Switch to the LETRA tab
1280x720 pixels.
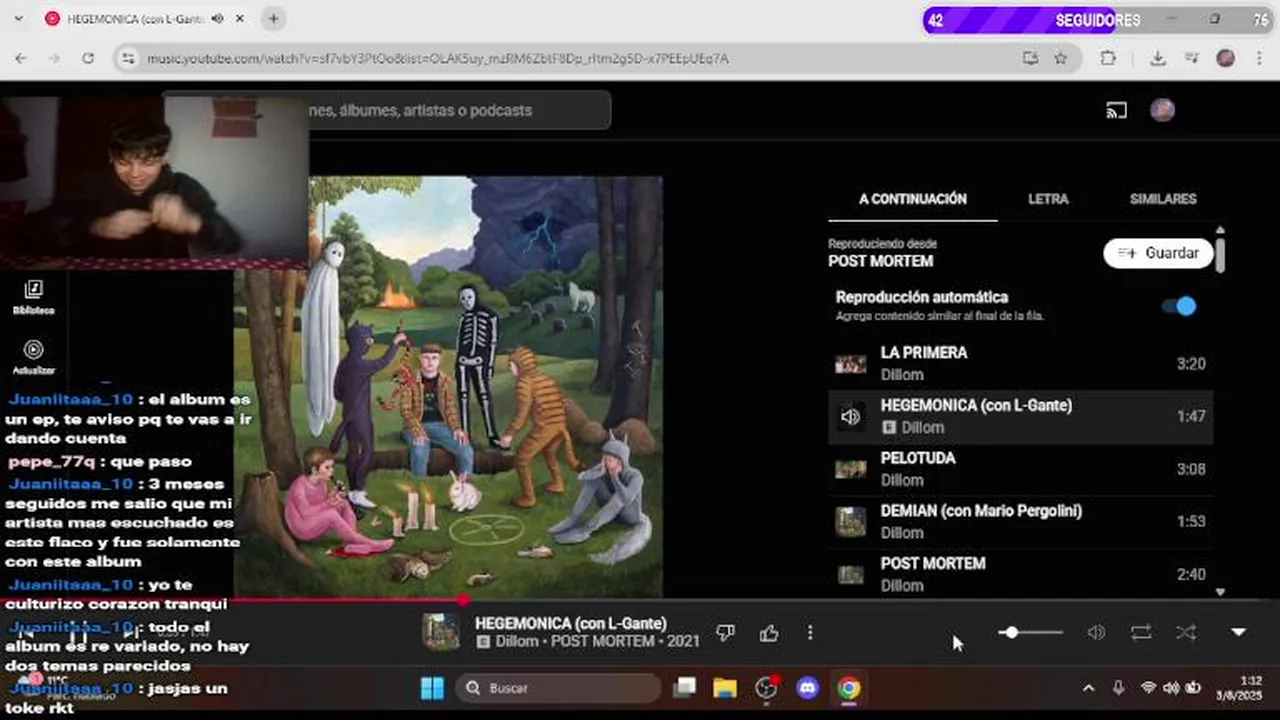(x=1048, y=199)
